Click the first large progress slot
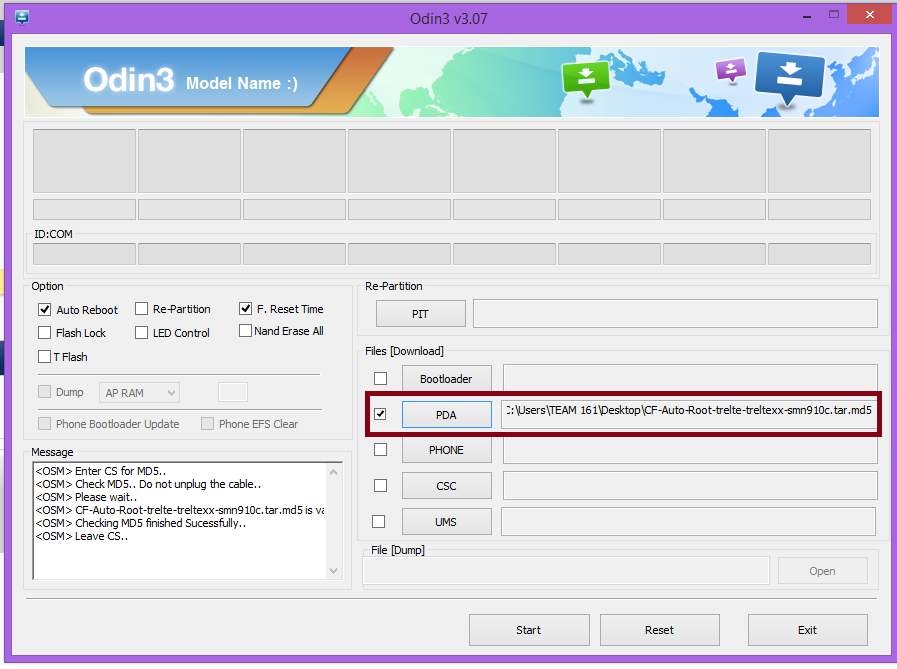The height and width of the screenshot is (669, 897). [x=84, y=161]
